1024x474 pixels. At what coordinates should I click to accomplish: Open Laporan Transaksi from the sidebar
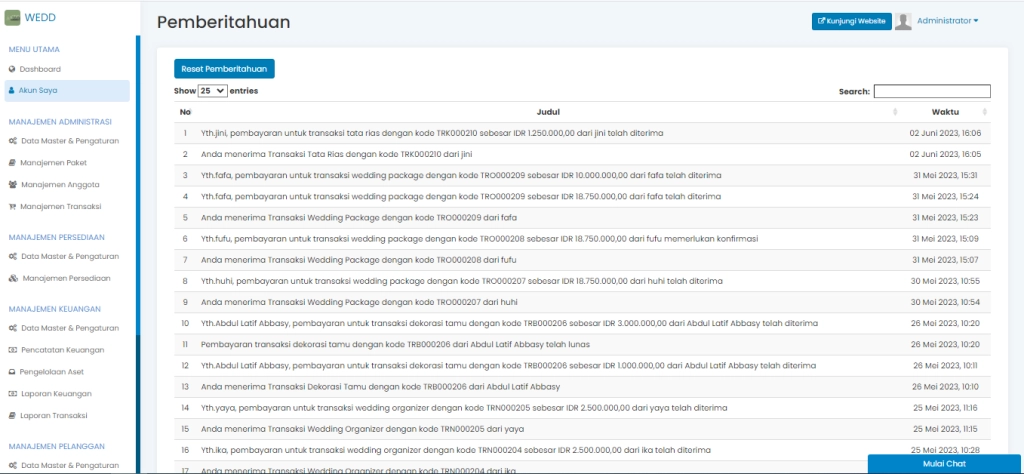click(x=55, y=415)
